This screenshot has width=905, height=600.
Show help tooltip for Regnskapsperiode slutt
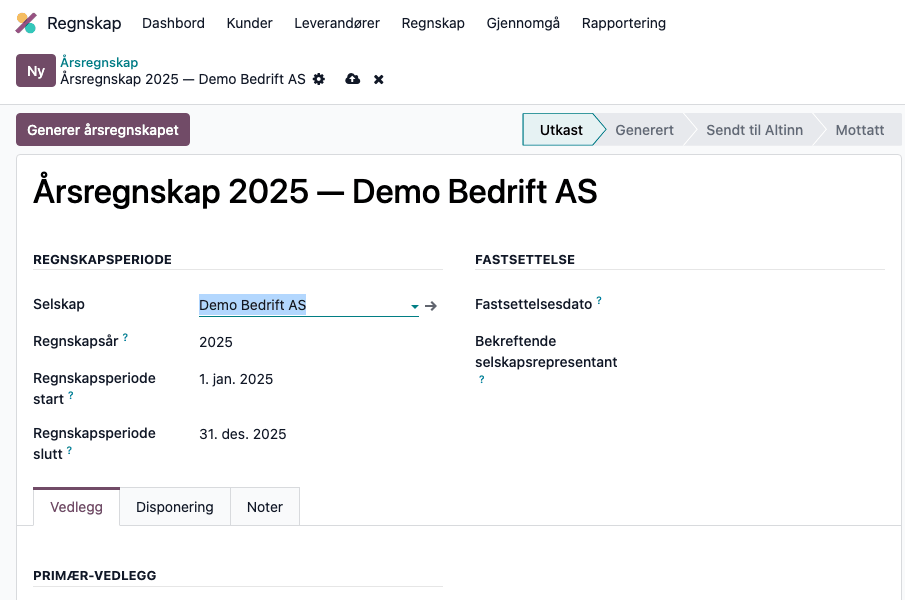coord(69,451)
